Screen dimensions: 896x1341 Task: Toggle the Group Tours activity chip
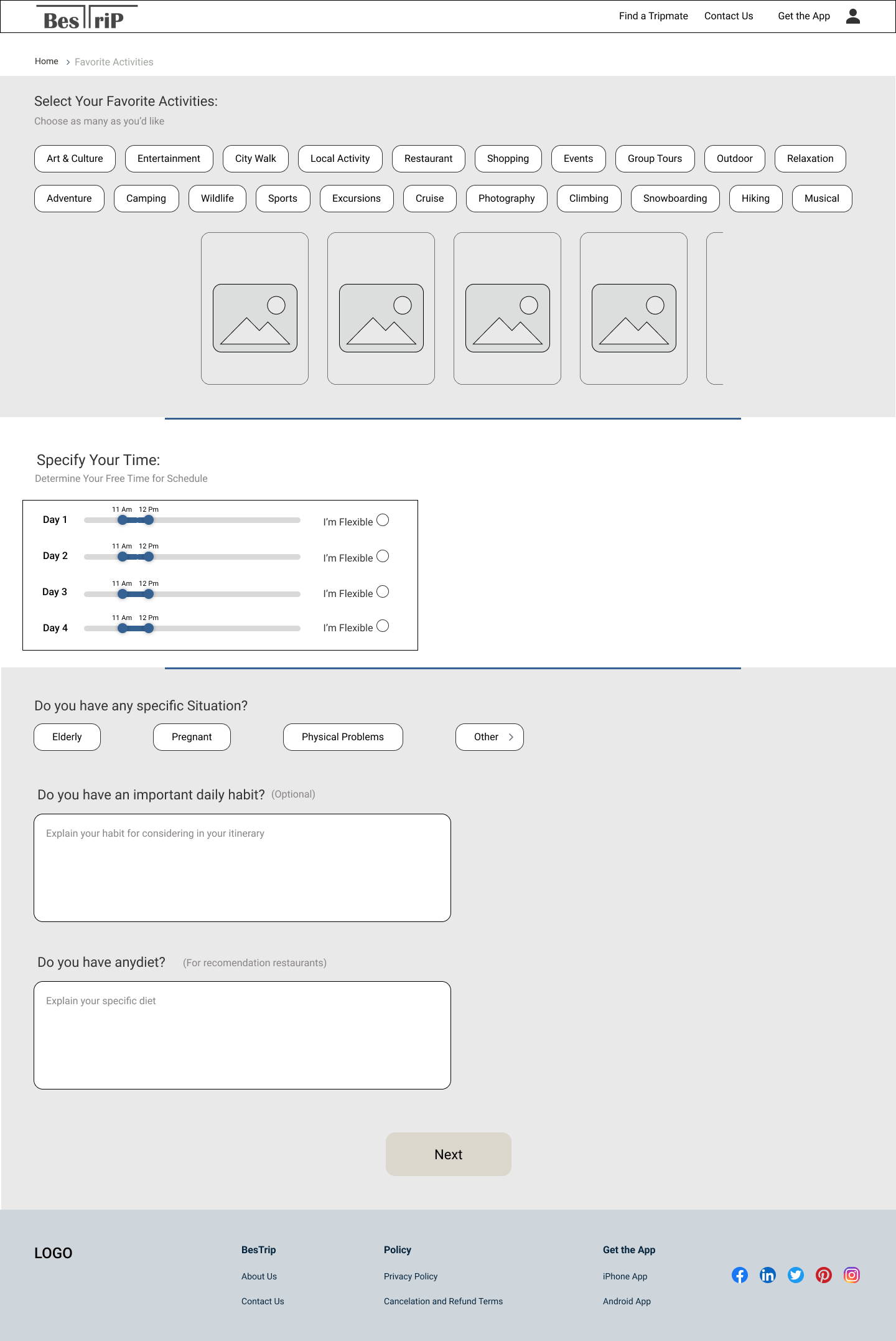coord(655,159)
